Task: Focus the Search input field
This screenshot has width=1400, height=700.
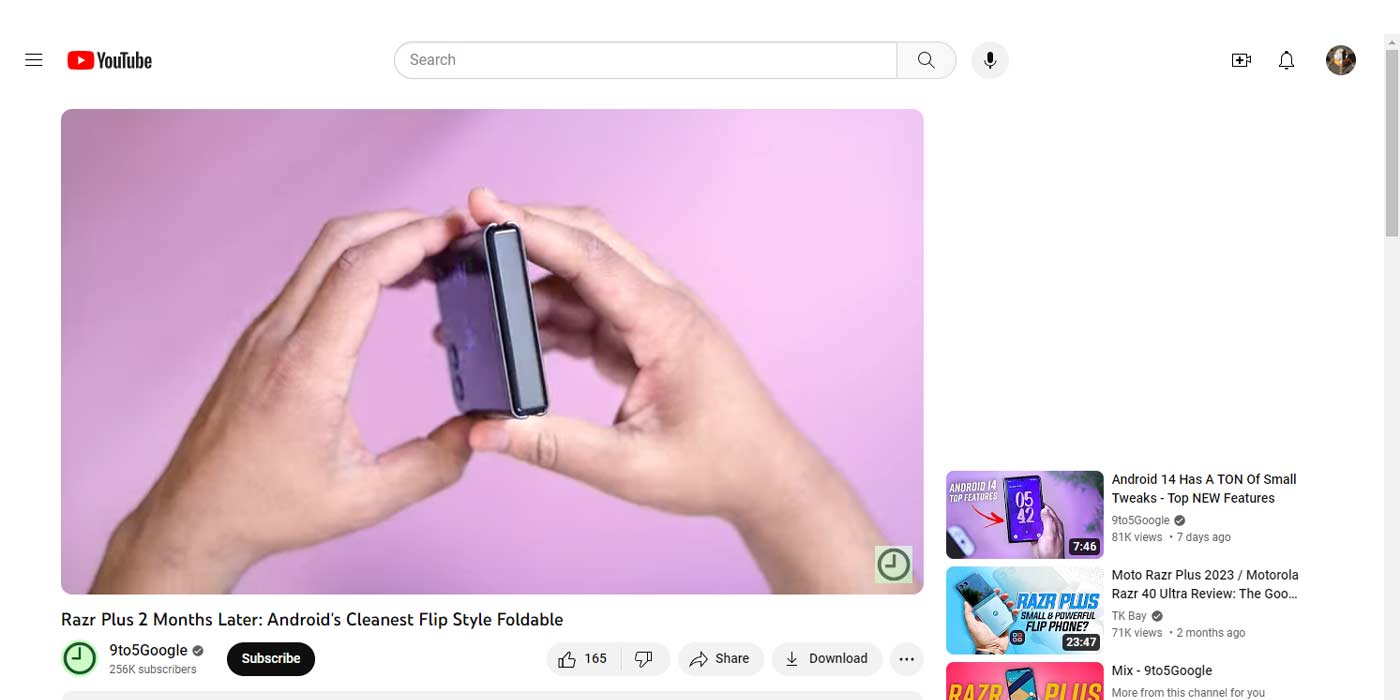Action: [x=645, y=60]
